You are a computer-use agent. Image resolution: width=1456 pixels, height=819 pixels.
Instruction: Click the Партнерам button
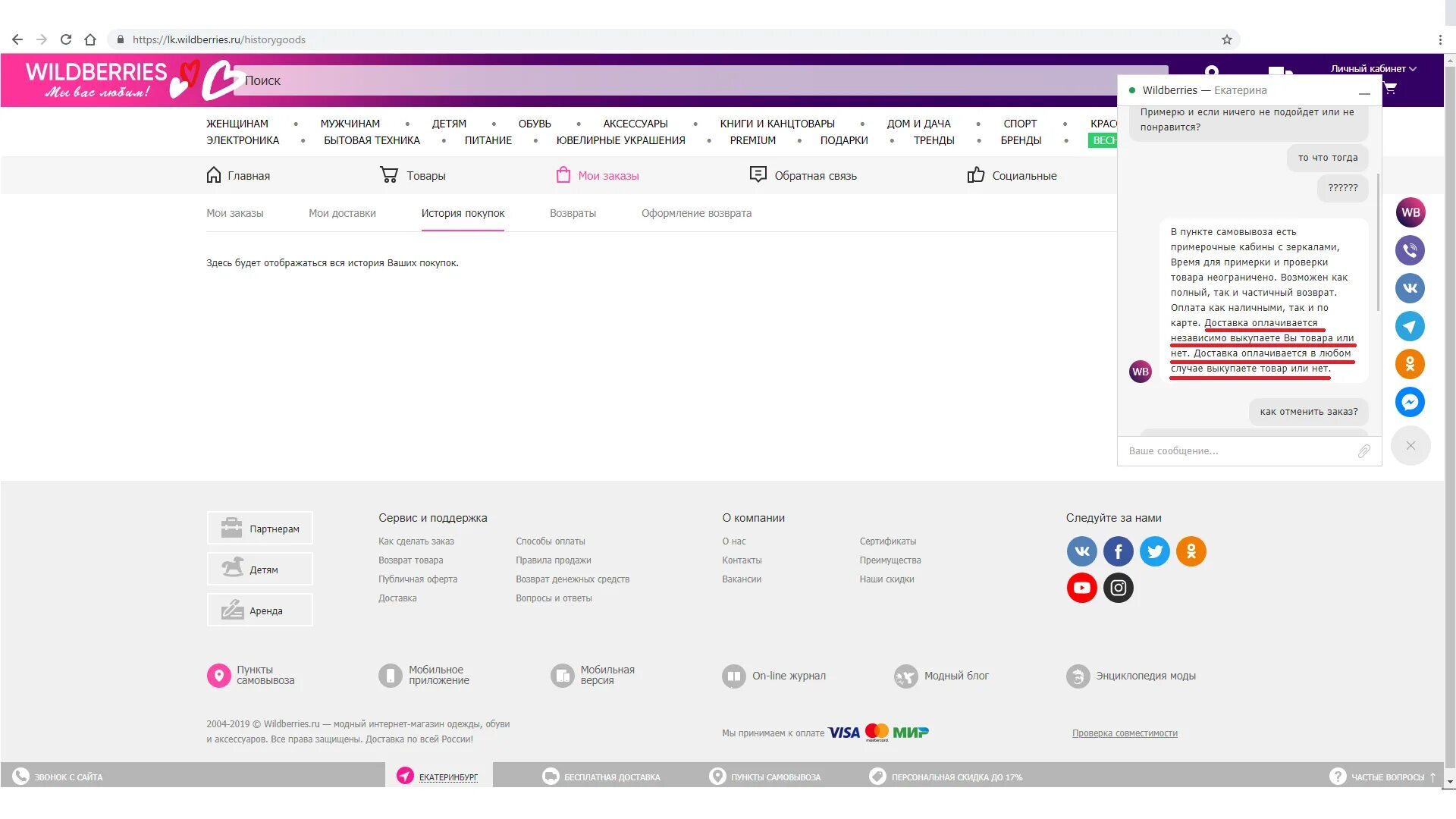coord(260,529)
